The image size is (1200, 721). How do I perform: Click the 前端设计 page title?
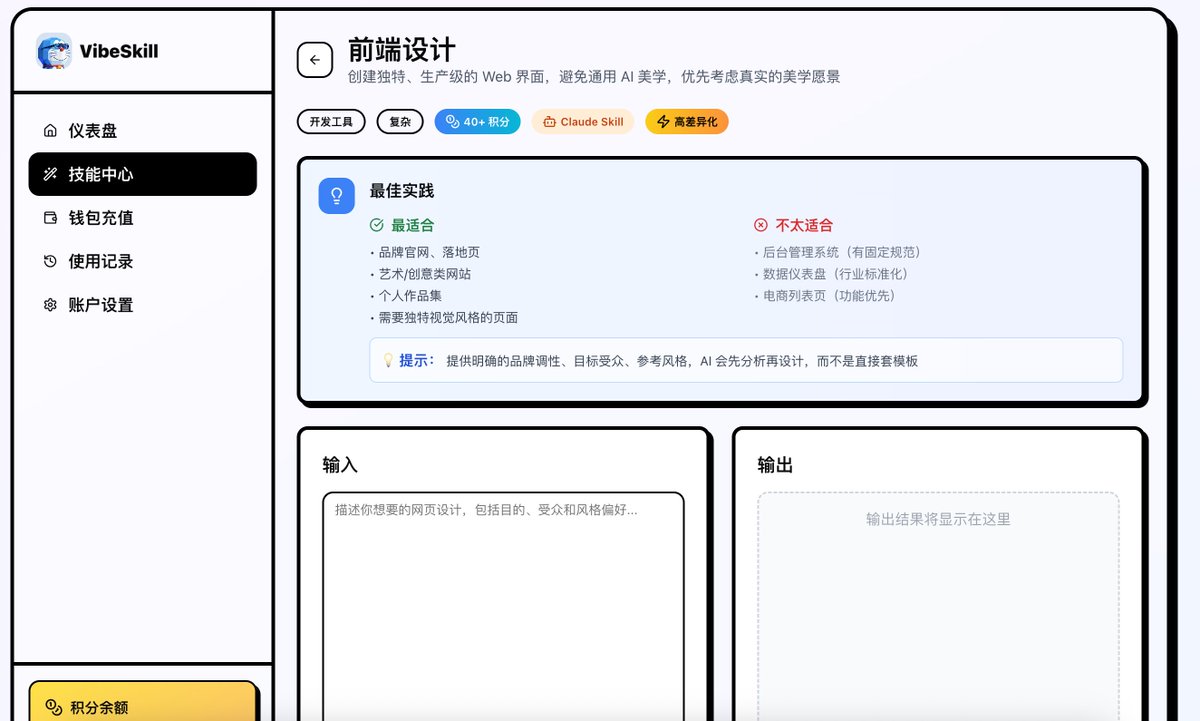(402, 50)
